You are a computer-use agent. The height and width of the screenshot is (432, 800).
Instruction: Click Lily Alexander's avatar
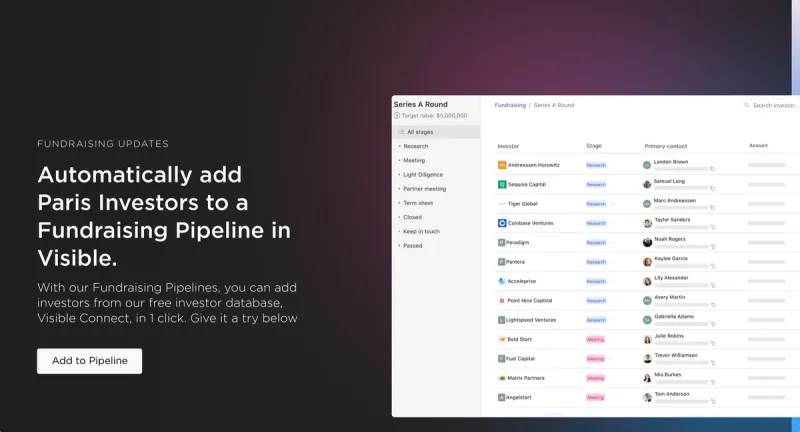(647, 282)
